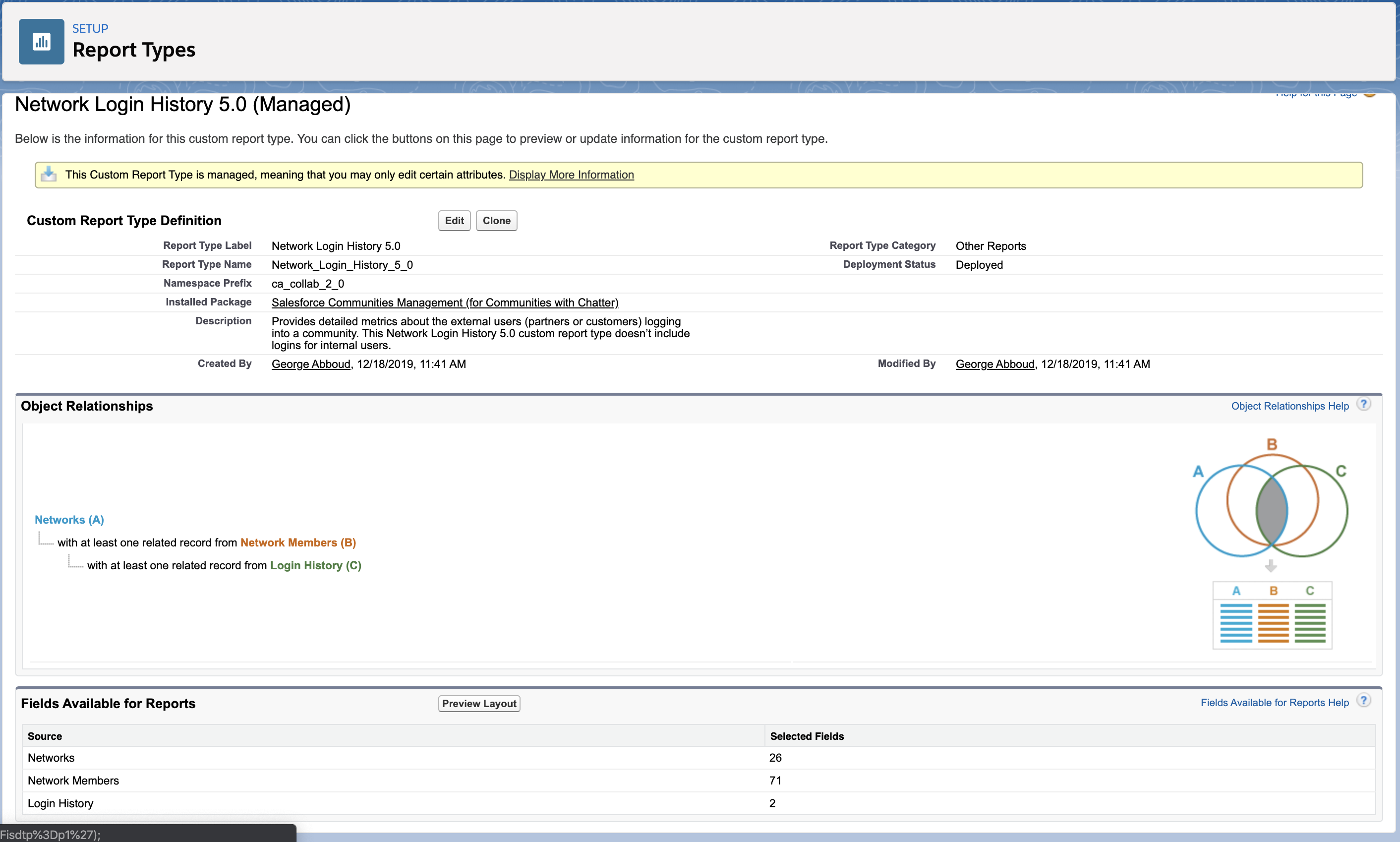Click the Fields Available help question mark icon
The image size is (1400, 842).
1363,701
